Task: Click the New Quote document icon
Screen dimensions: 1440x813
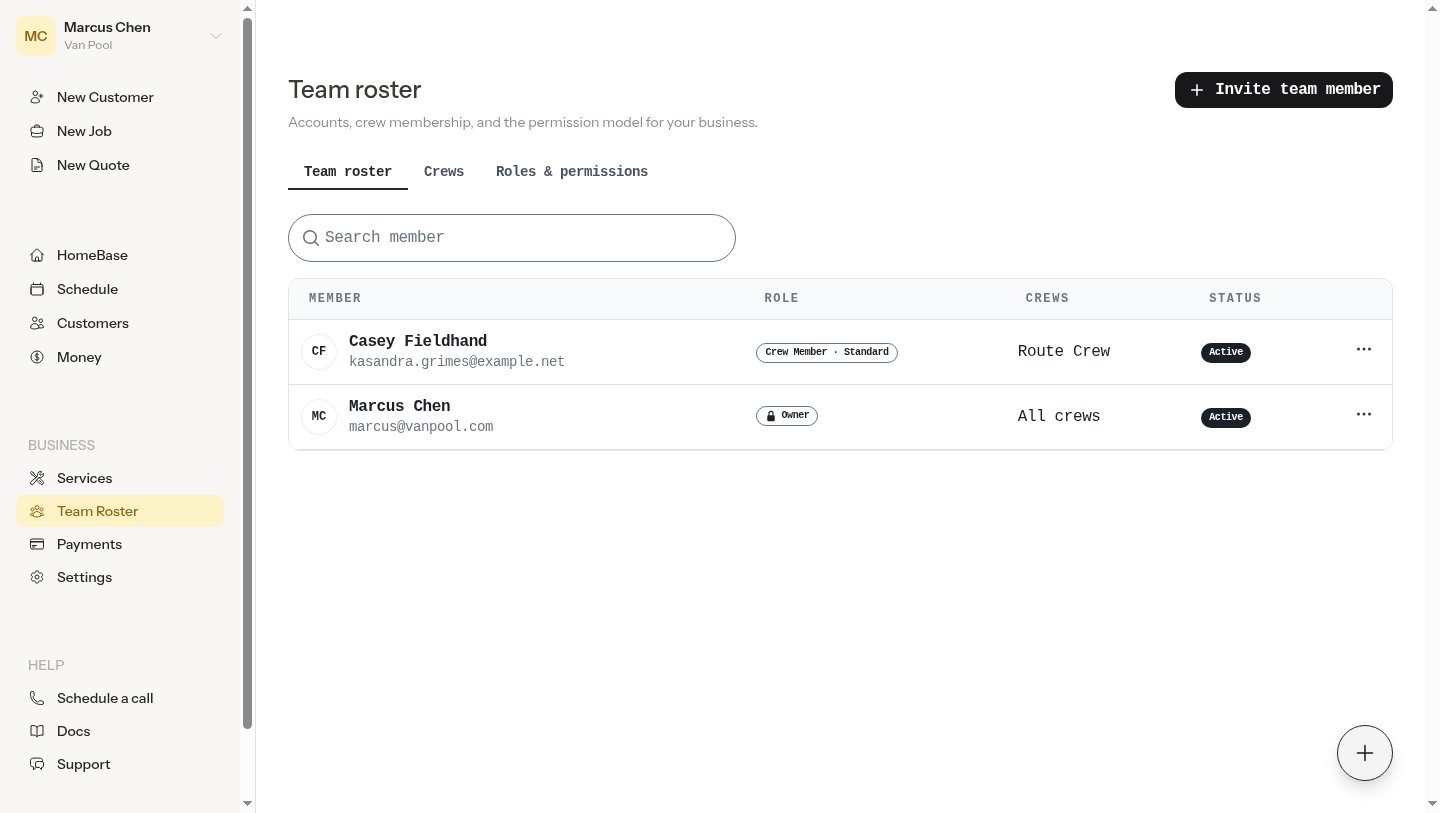Action: (x=37, y=165)
